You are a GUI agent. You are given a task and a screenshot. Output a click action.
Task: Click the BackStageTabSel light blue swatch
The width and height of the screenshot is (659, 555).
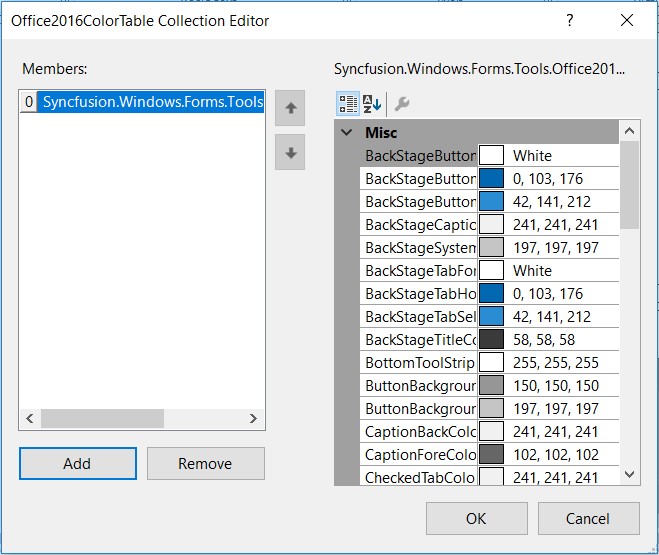tap(491, 316)
